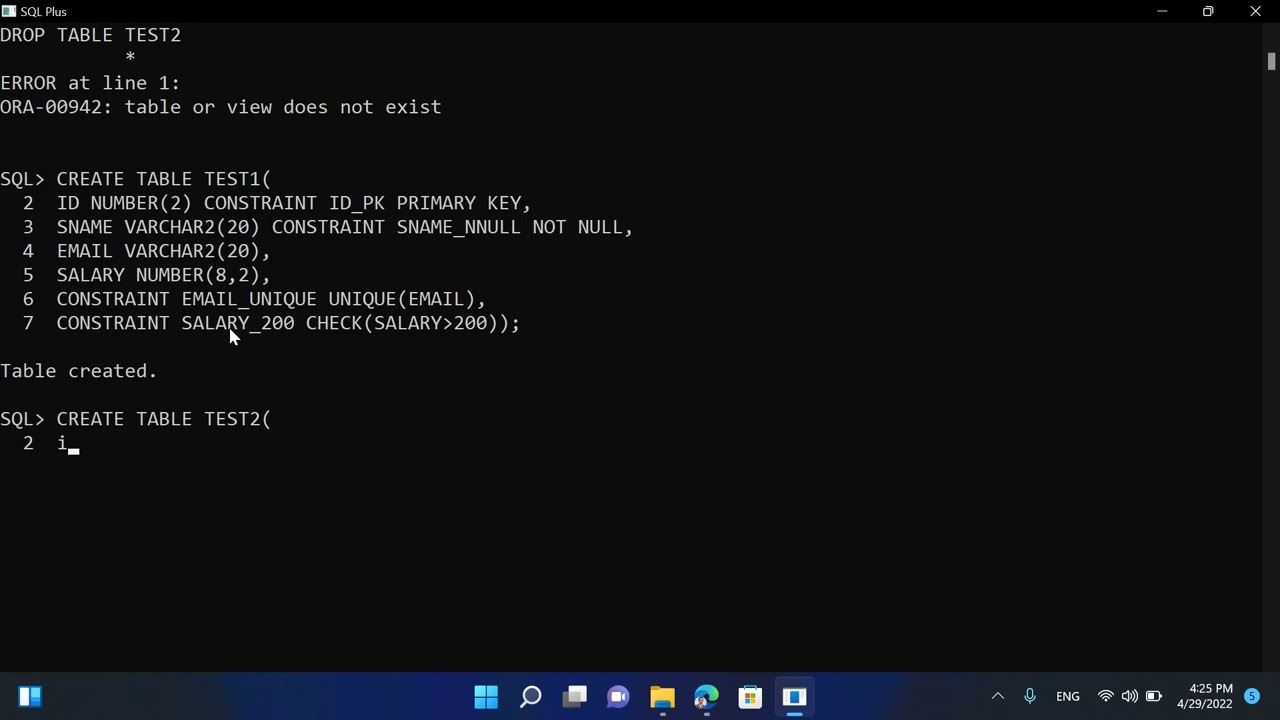Open the notifications badge showing 5
Image resolution: width=1280 pixels, height=720 pixels.
point(1251,696)
